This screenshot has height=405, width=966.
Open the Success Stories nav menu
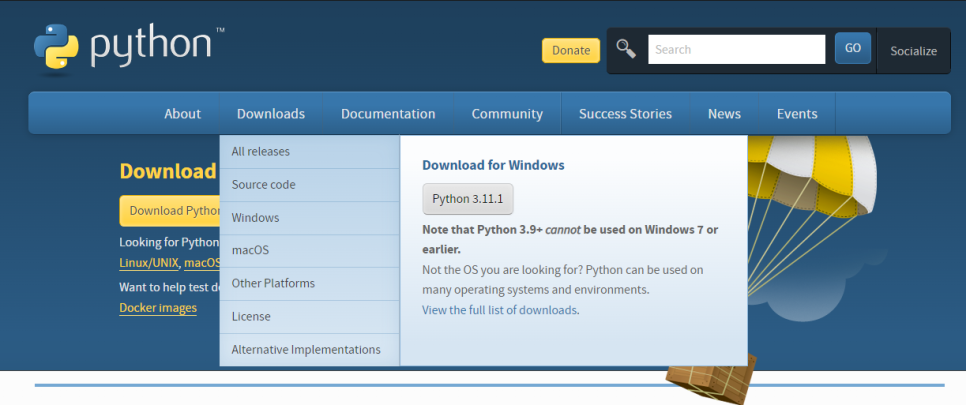(625, 113)
